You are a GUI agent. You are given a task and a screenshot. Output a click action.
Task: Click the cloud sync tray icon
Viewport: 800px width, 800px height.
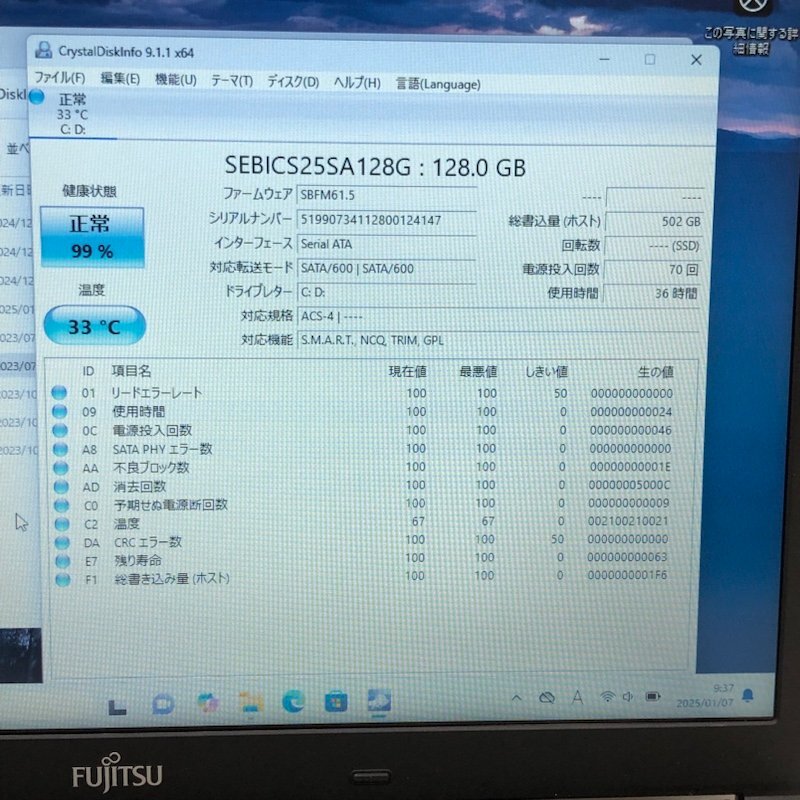[x=546, y=697]
